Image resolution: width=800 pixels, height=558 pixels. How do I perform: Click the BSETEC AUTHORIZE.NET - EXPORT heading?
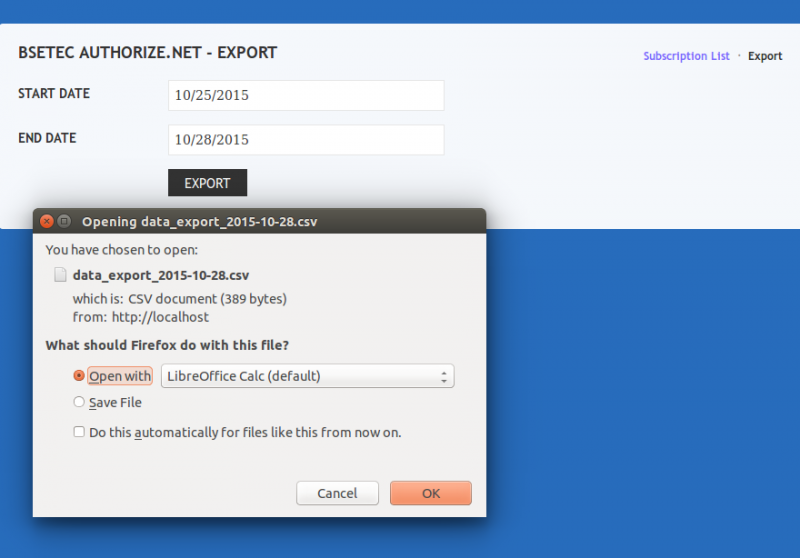click(x=148, y=52)
